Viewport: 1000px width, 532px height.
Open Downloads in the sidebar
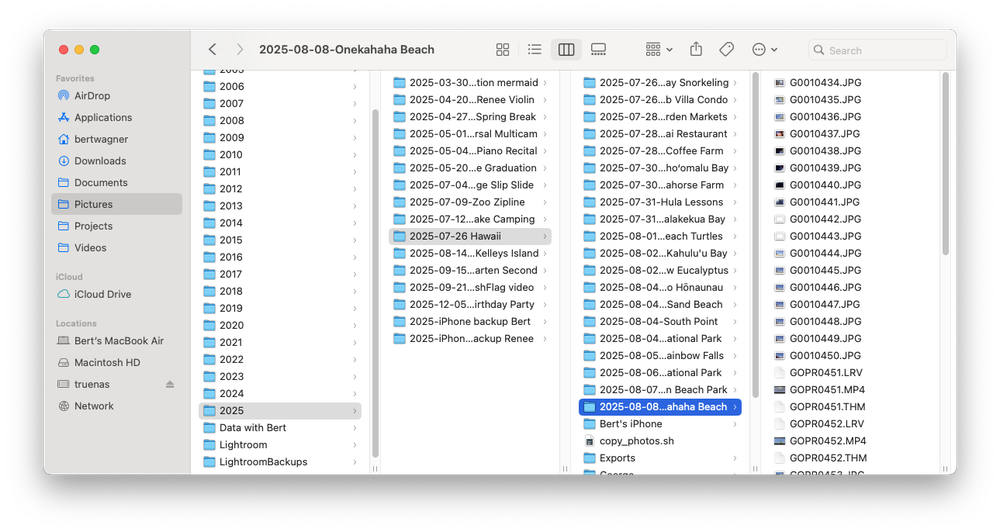tap(117, 161)
